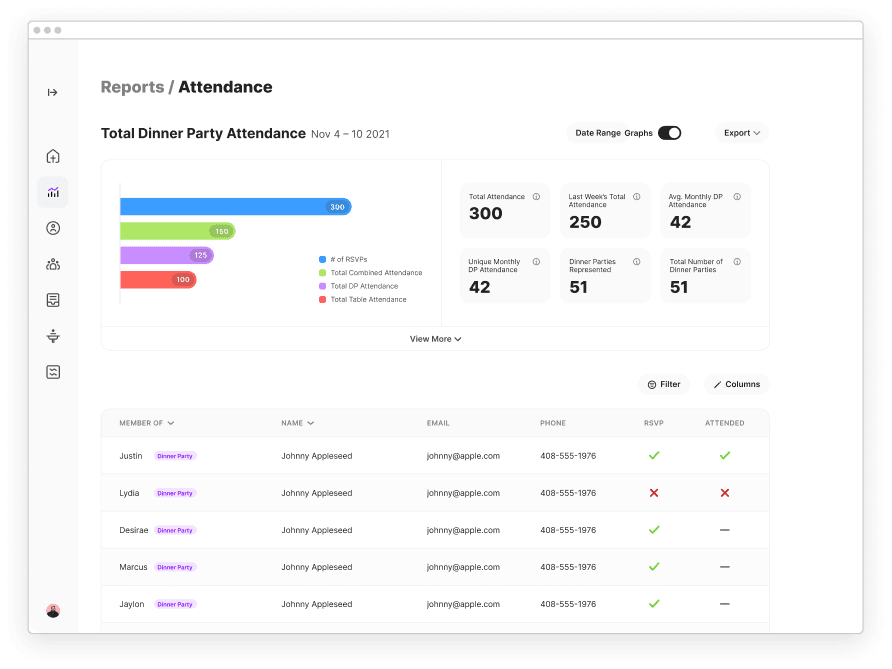Select the Reports chart icon in sidebar
The height and width of the screenshot is (669, 892).
pyautogui.click(x=53, y=192)
